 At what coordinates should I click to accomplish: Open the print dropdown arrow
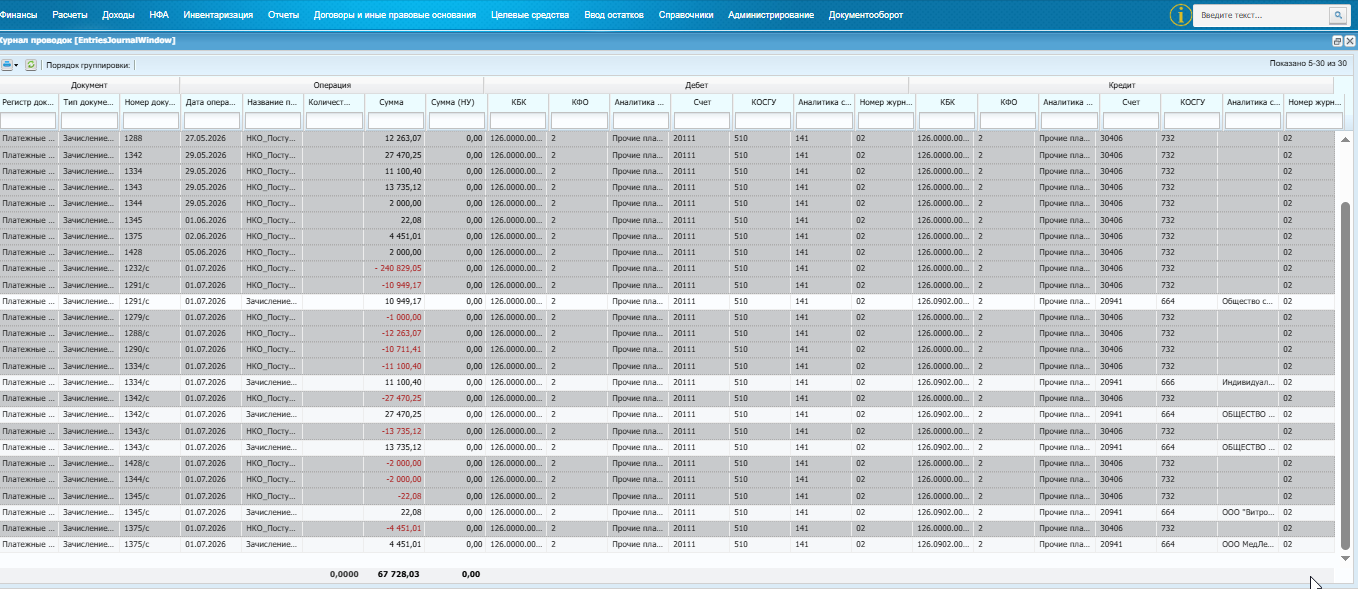(x=16, y=65)
